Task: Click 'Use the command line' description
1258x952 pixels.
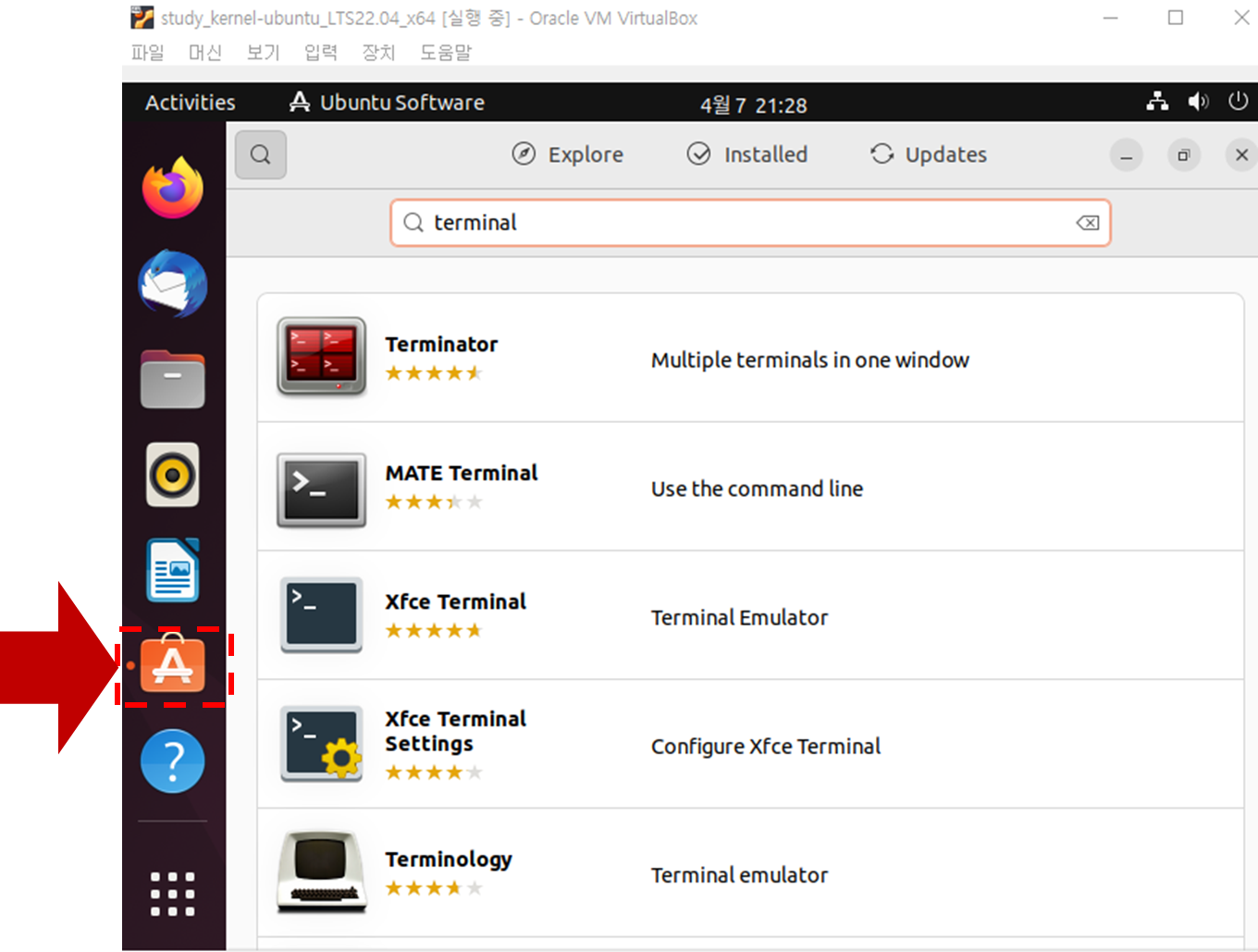Action: [757, 488]
